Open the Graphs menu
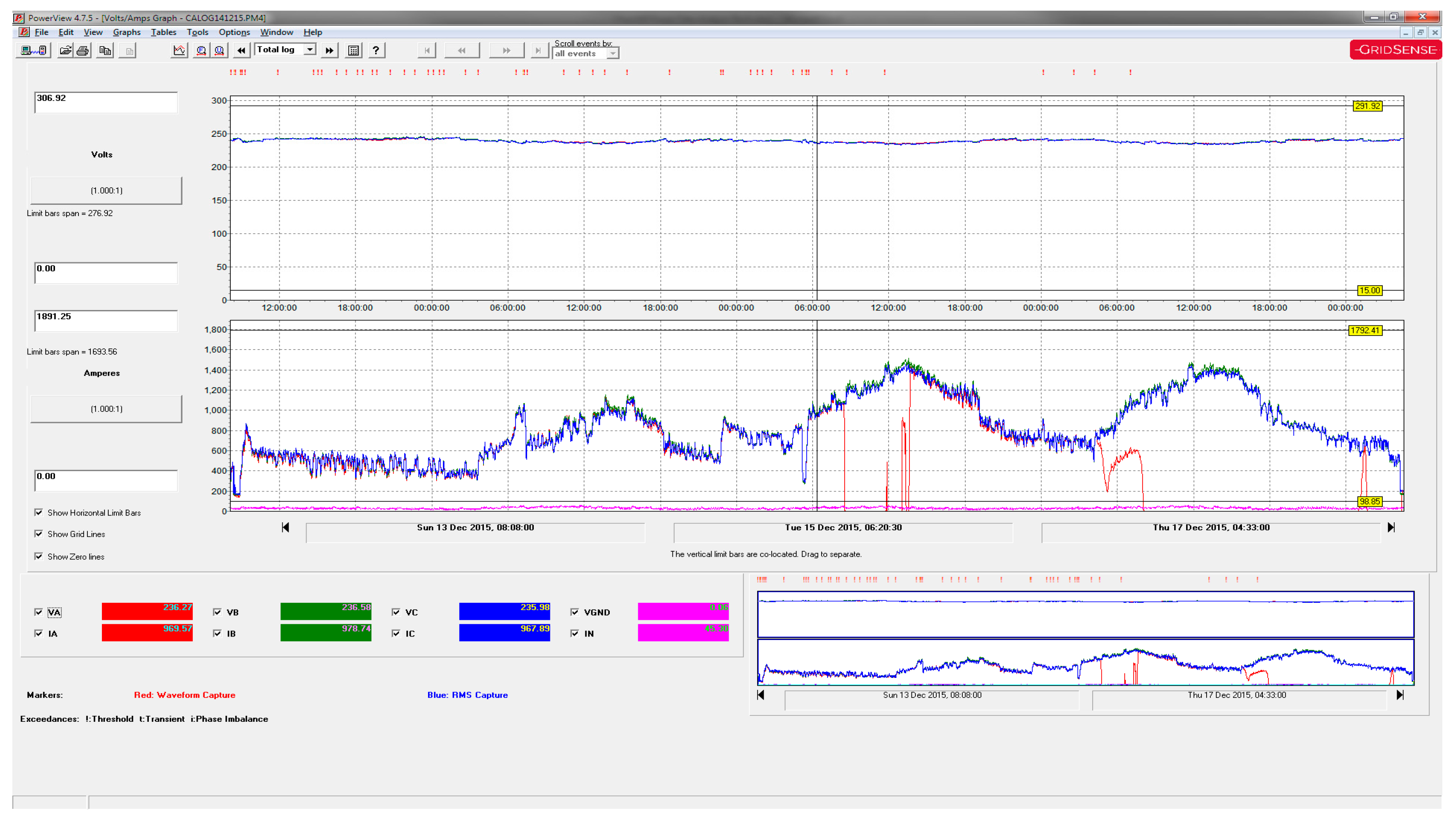This screenshot has height=825, width=1456. tap(126, 32)
